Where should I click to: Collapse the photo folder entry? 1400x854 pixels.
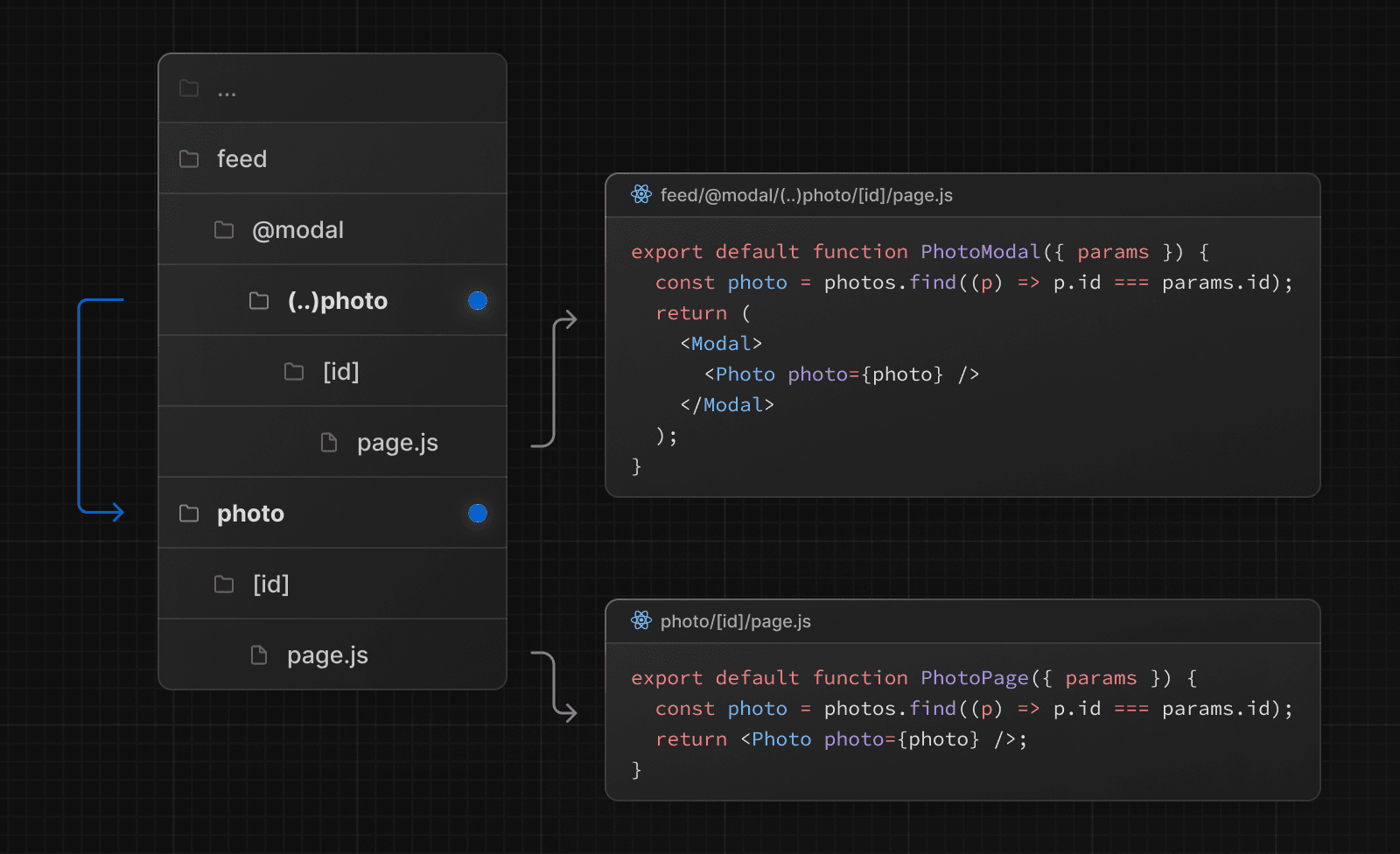click(251, 514)
